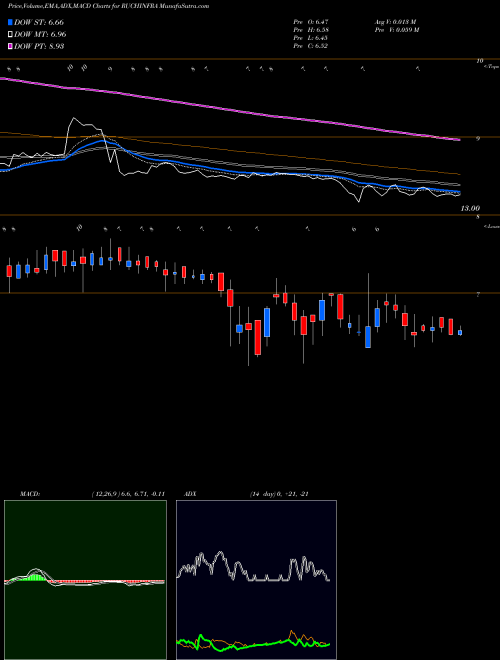Click the 'Pre O: 6.47' open value

pyautogui.click(x=311, y=22)
